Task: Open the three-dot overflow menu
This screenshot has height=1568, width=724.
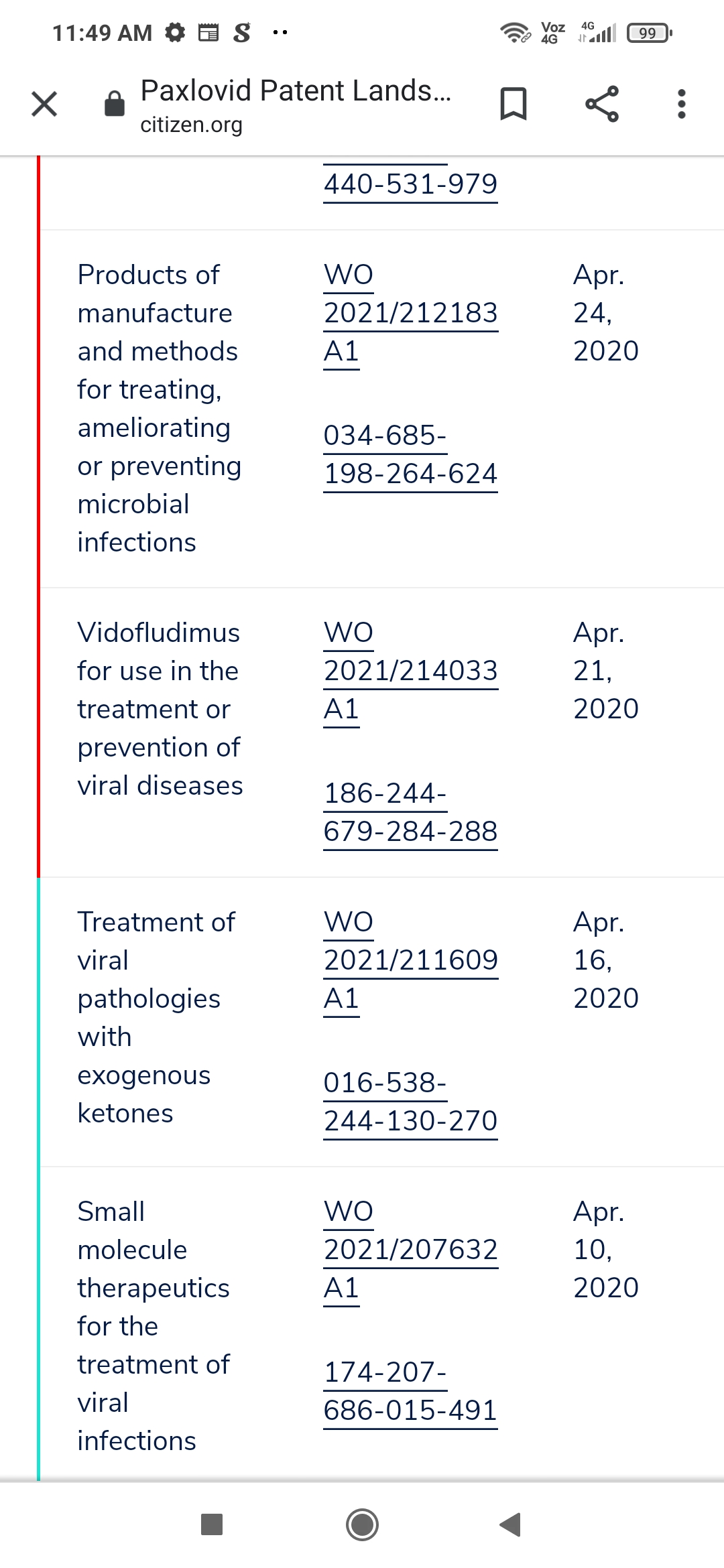Action: pyautogui.click(x=682, y=105)
